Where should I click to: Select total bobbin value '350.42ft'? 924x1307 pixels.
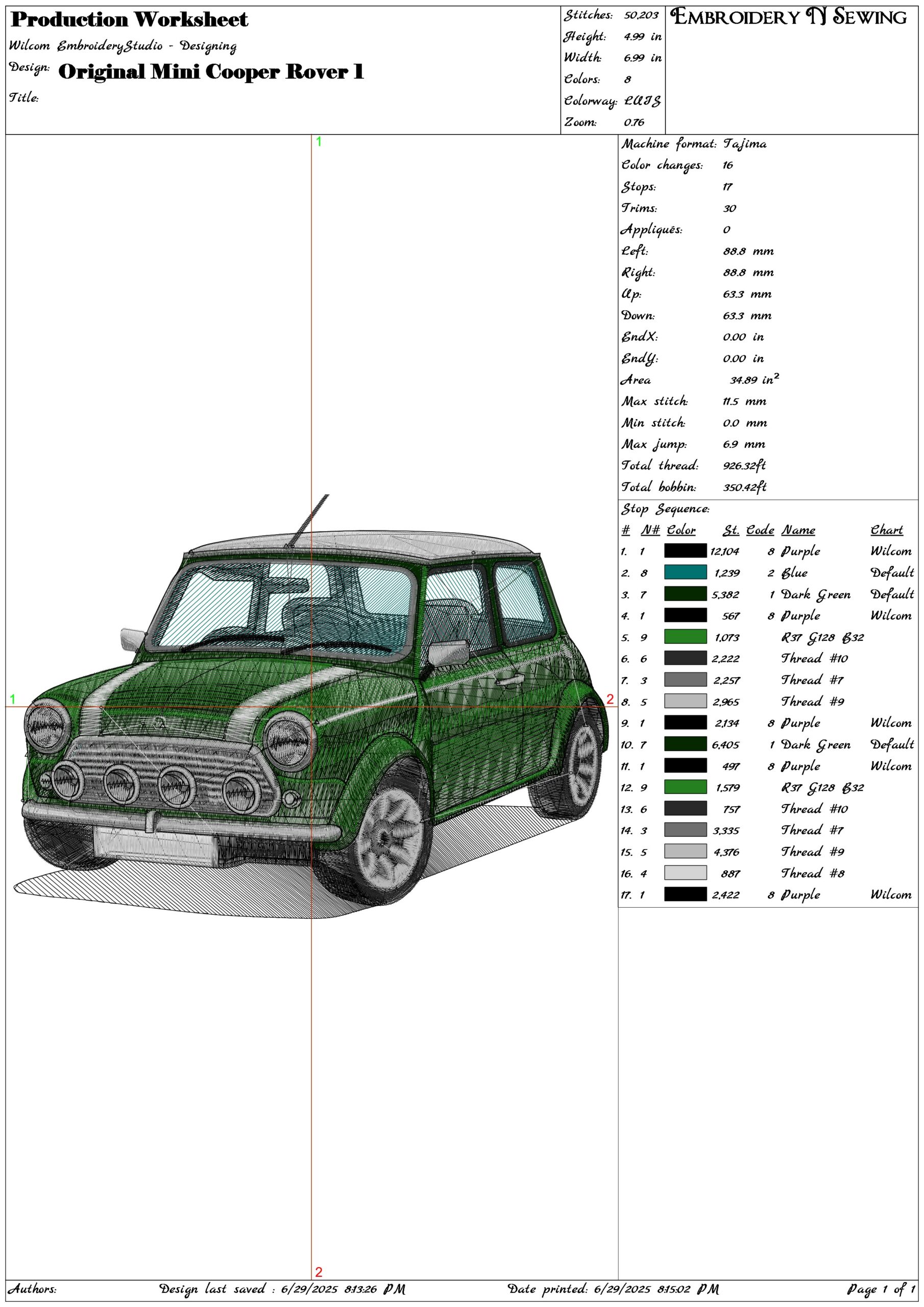745,487
